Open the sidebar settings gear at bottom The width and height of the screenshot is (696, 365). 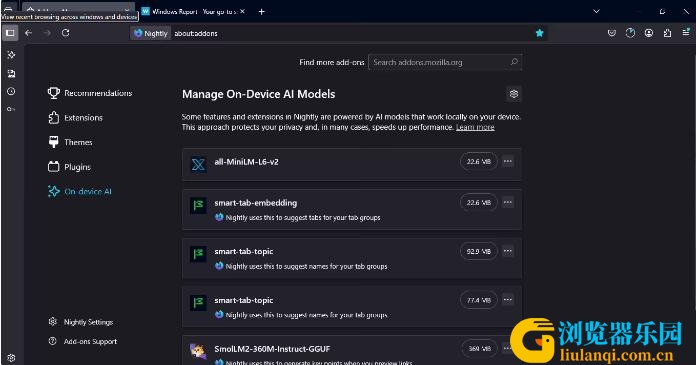pyautogui.click(x=11, y=358)
